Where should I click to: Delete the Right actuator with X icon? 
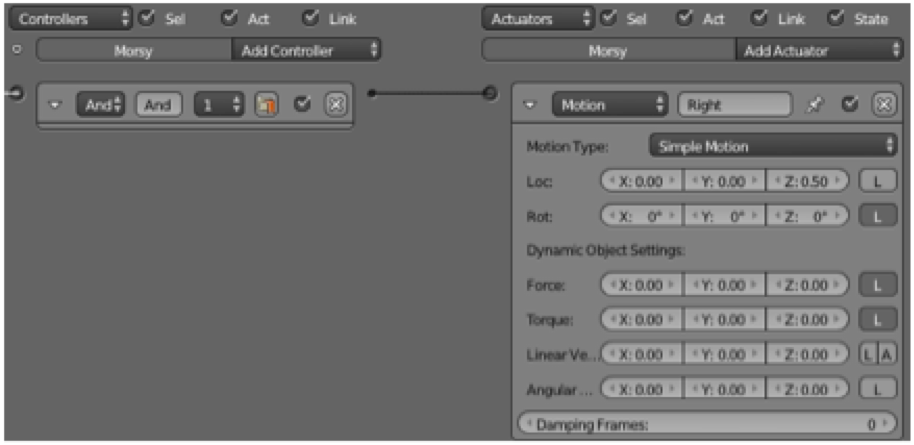884,105
